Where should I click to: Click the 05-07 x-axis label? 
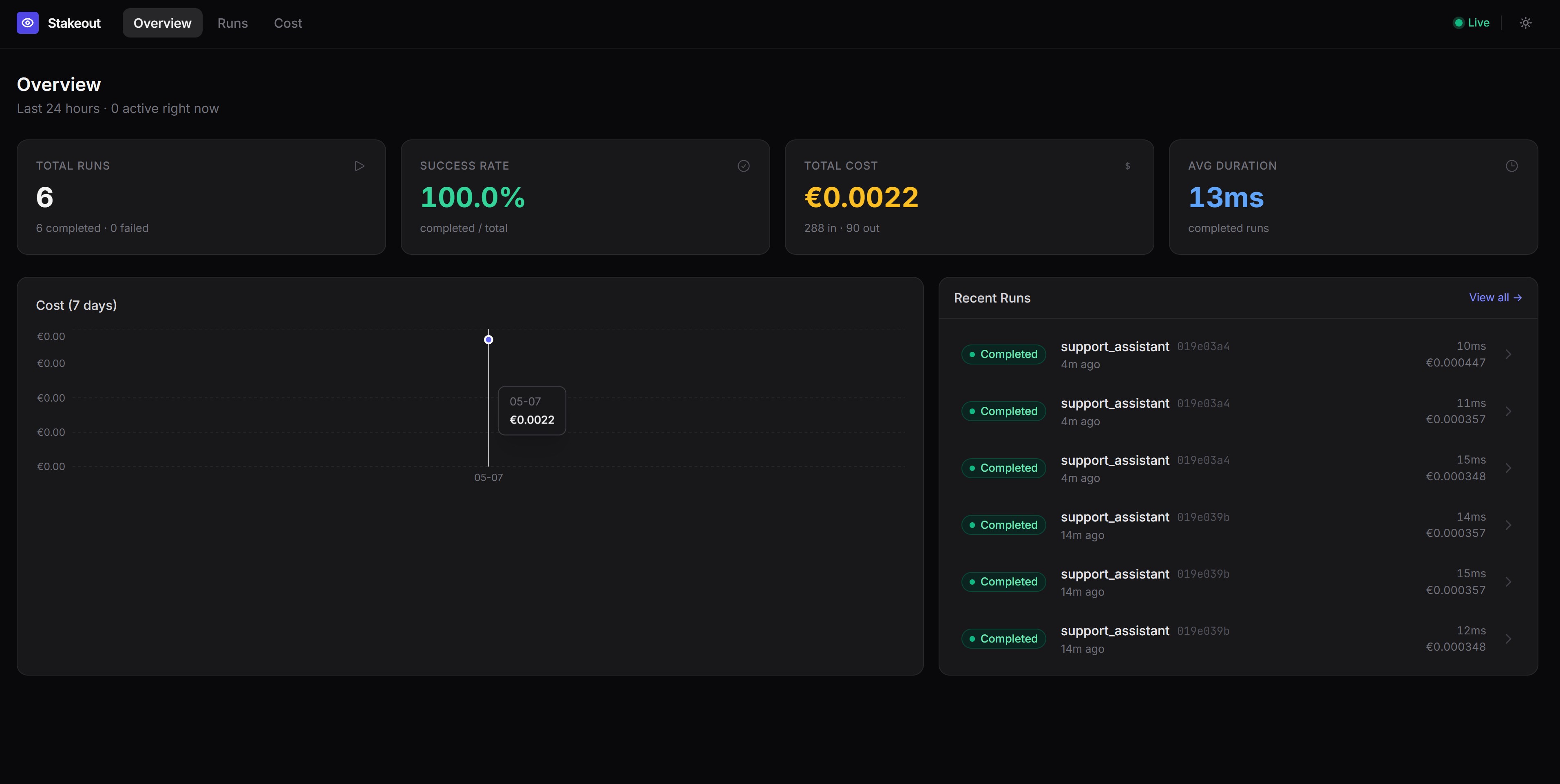(x=488, y=478)
